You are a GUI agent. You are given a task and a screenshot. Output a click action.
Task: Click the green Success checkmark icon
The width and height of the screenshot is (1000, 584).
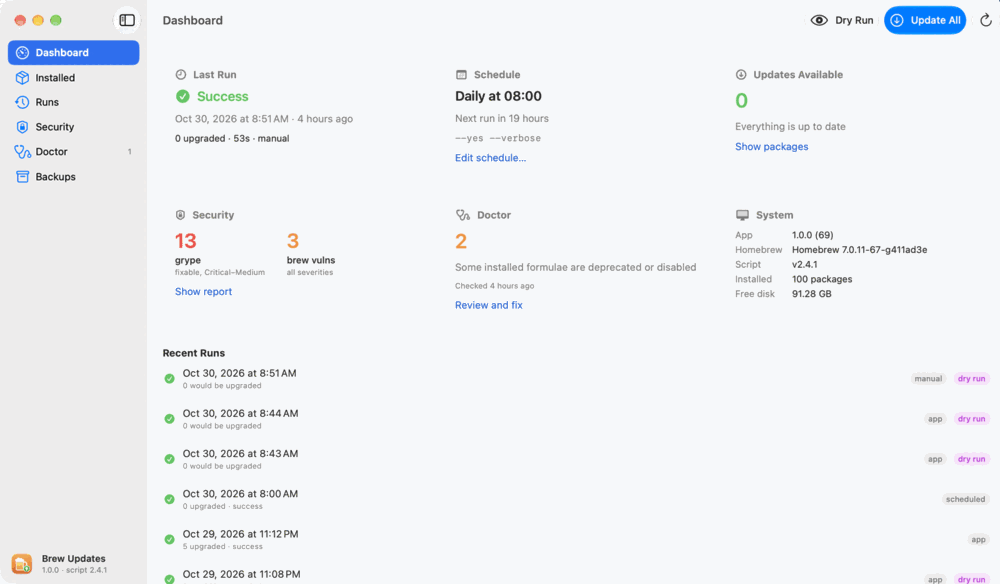pyautogui.click(x=182, y=96)
